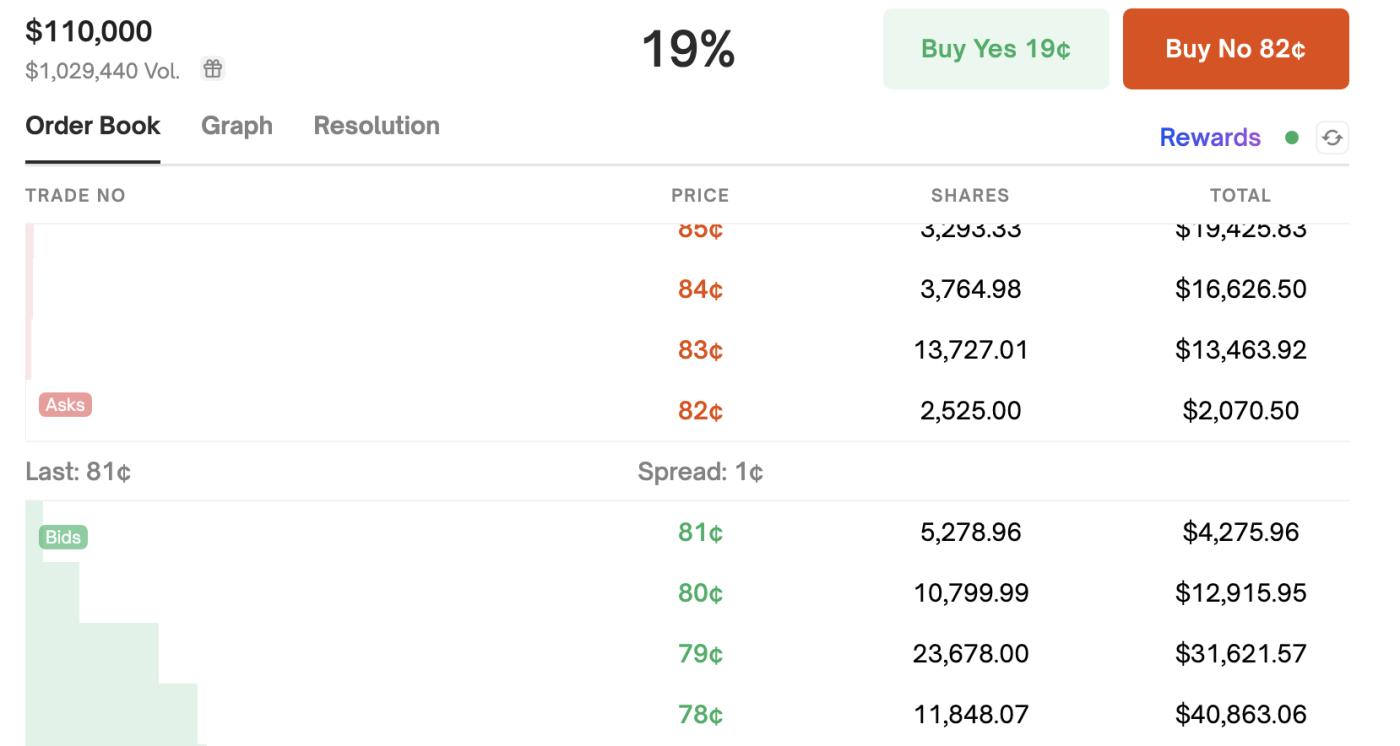
Task: Select the Order Book tab
Action: coord(92,126)
